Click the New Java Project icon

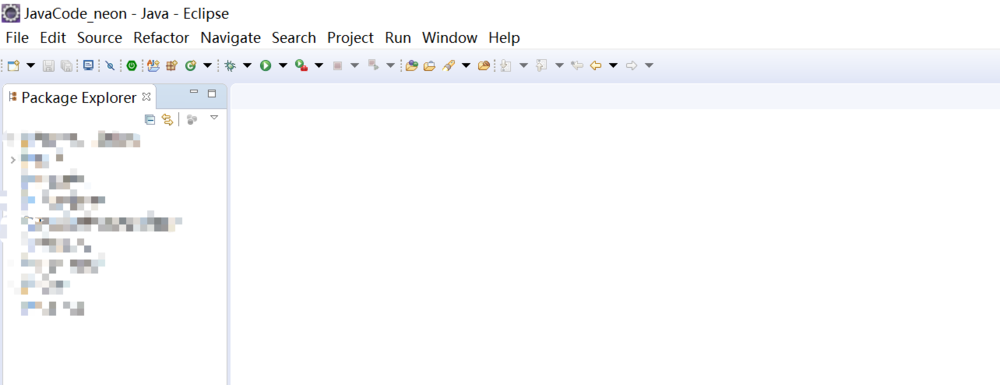(153, 65)
